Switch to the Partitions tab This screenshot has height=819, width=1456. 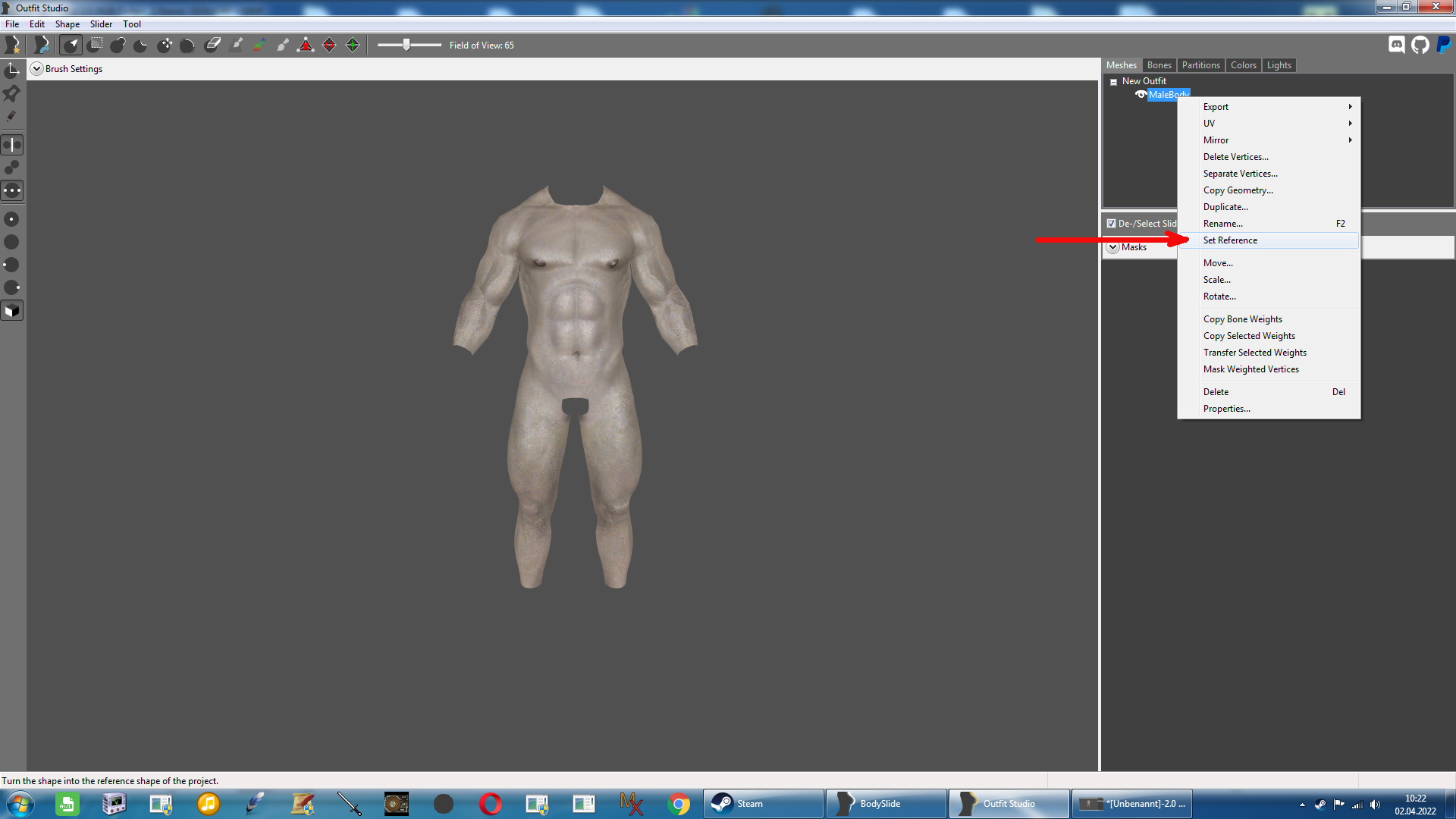(x=1201, y=65)
